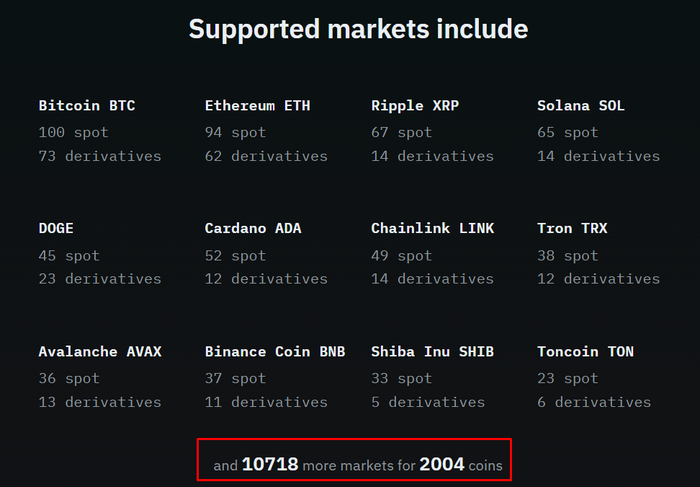Image resolution: width=700 pixels, height=487 pixels.
Task: Click DOGE's 23 derivatives count
Action: 100,279
